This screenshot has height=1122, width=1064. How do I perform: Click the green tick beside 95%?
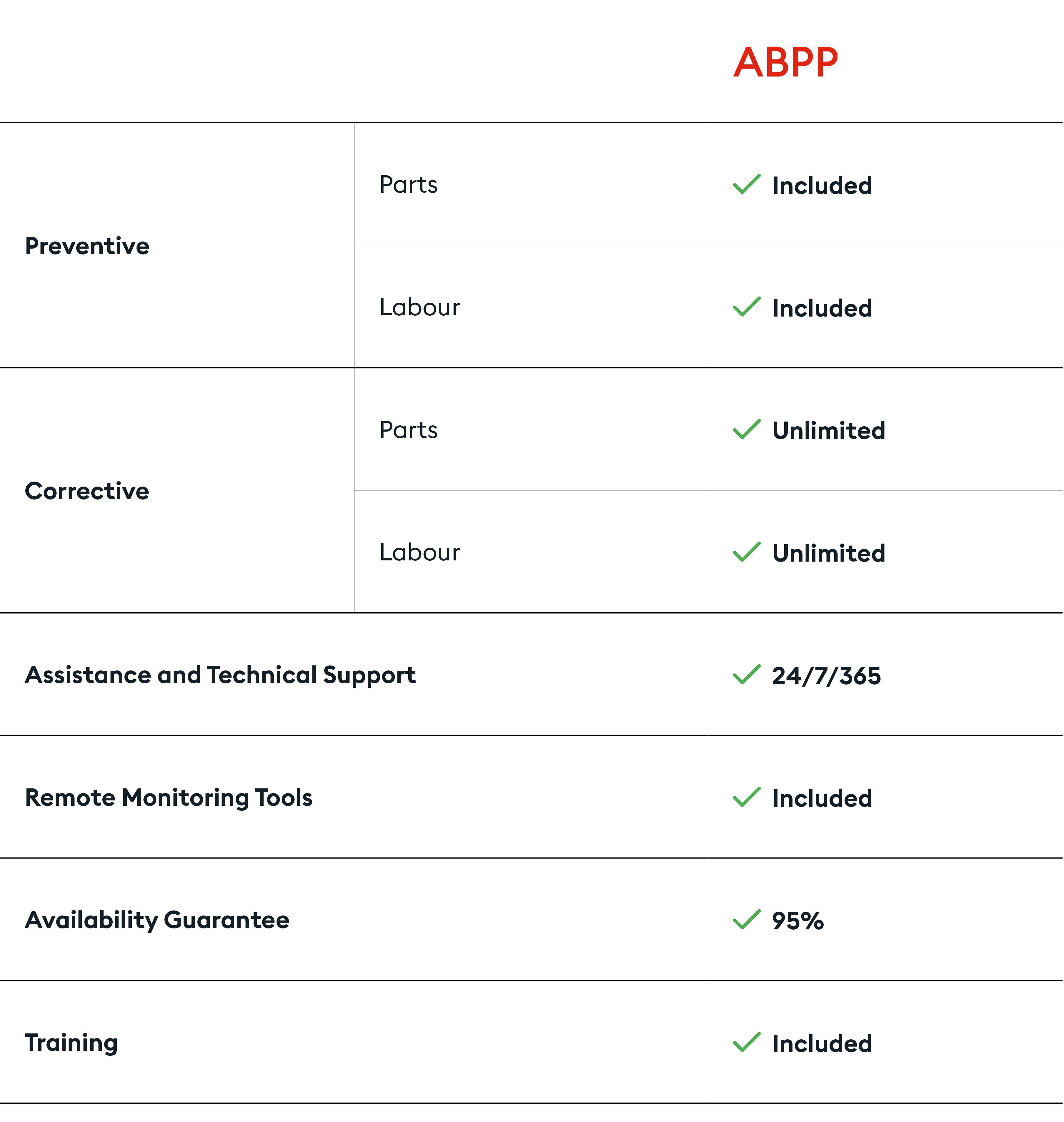746,920
